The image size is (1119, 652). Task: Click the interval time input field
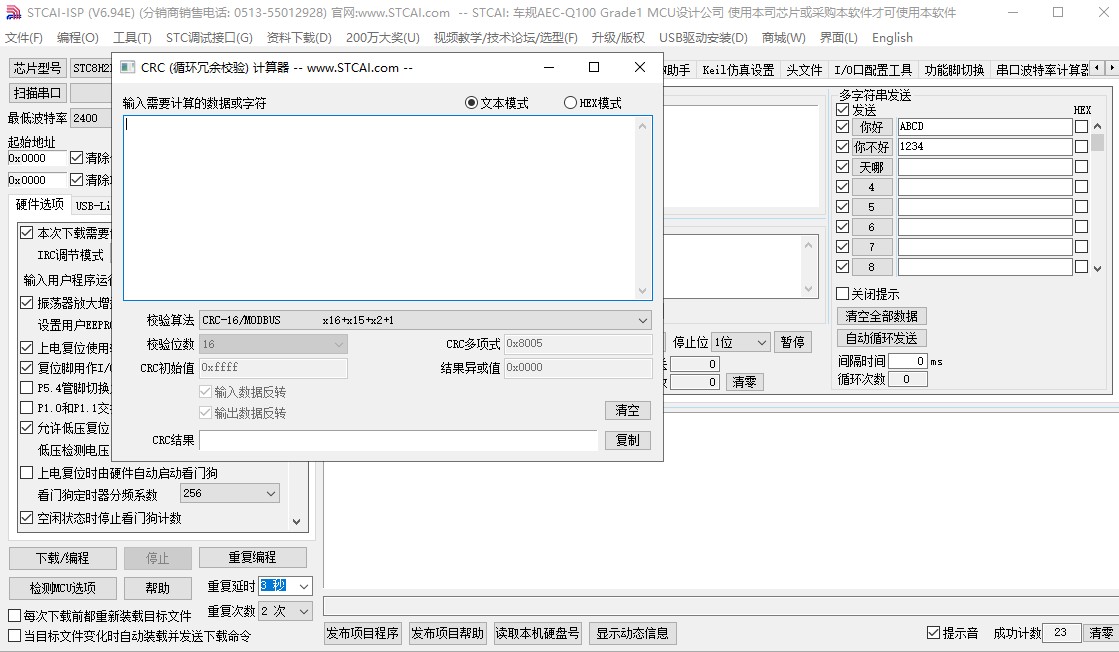point(908,361)
